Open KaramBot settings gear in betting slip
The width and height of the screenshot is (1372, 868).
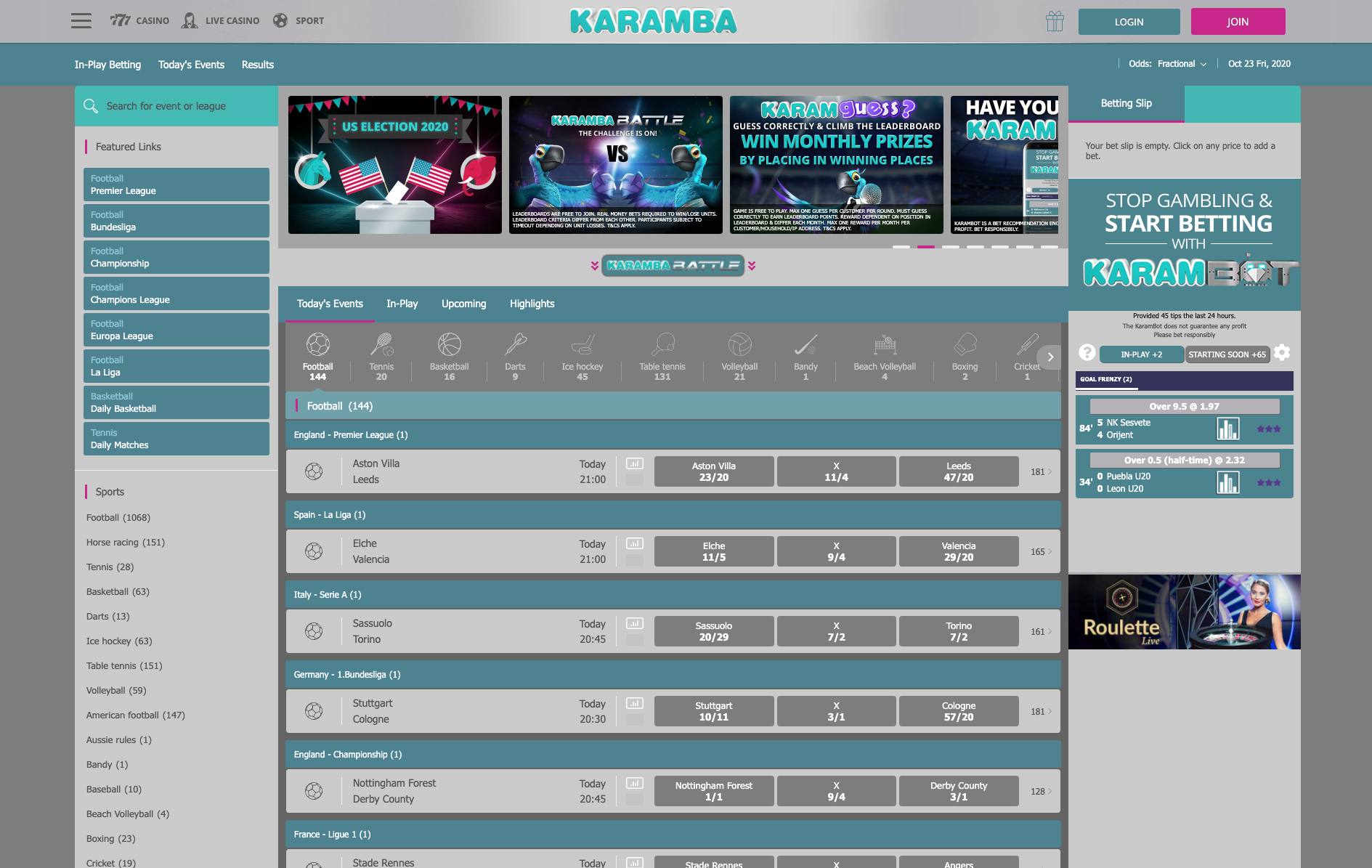pyautogui.click(x=1281, y=354)
